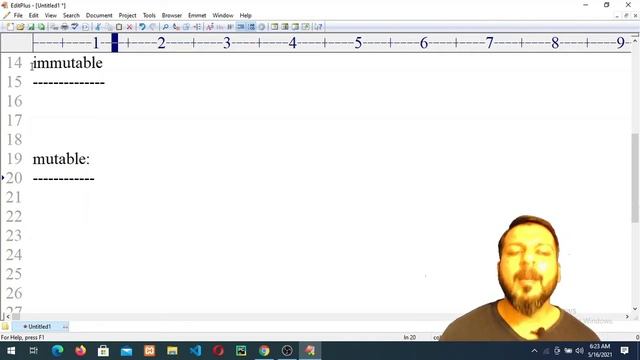Open OBS Studio from taskbar
The image size is (640, 360).
287,351
